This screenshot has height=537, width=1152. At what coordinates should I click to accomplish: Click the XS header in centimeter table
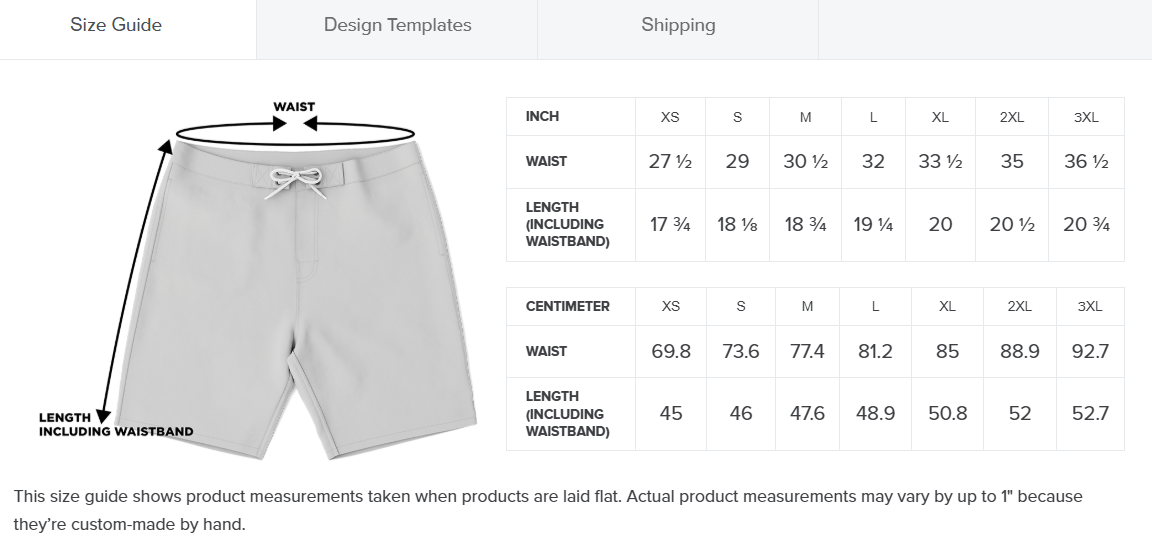(x=671, y=306)
